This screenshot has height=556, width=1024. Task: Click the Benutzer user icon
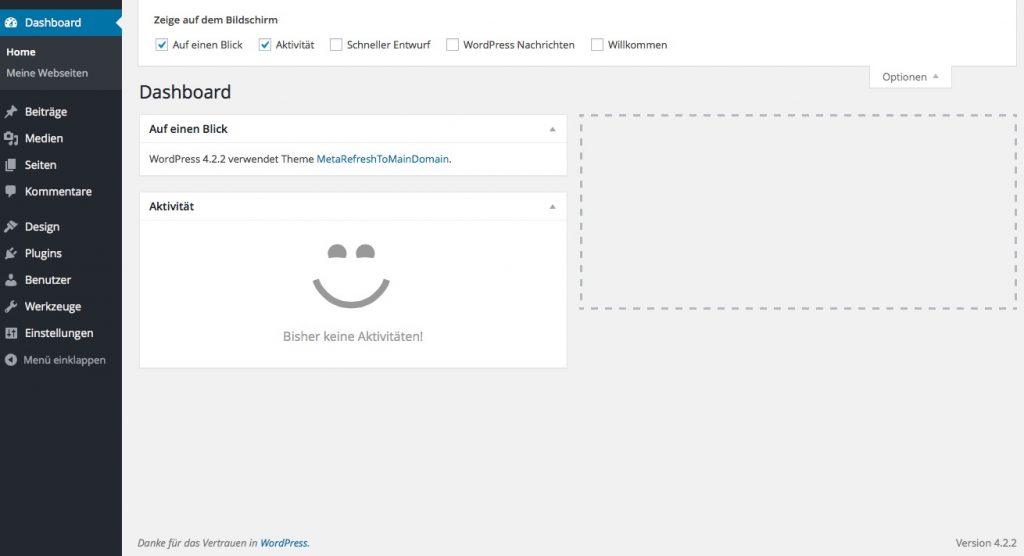point(11,280)
